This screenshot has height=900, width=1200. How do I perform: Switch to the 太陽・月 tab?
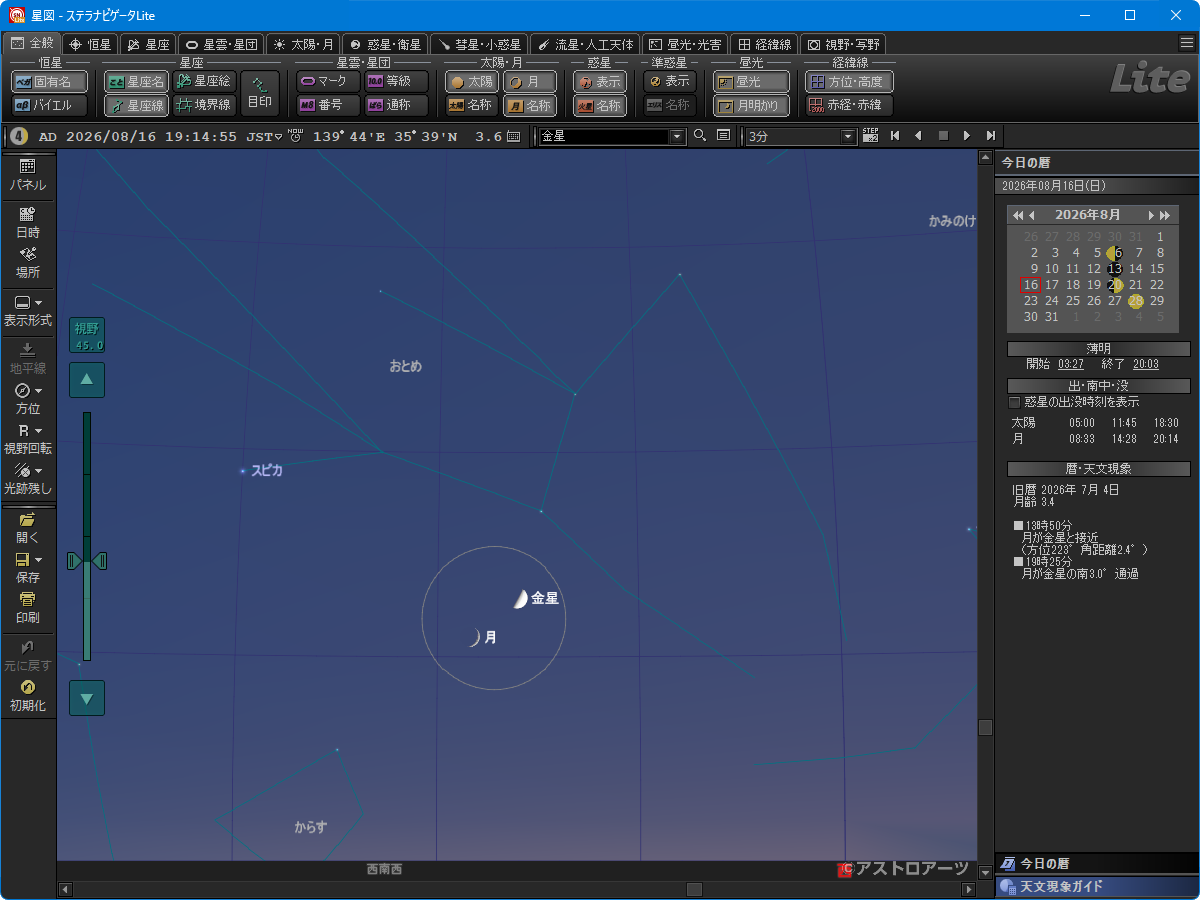pyautogui.click(x=303, y=44)
